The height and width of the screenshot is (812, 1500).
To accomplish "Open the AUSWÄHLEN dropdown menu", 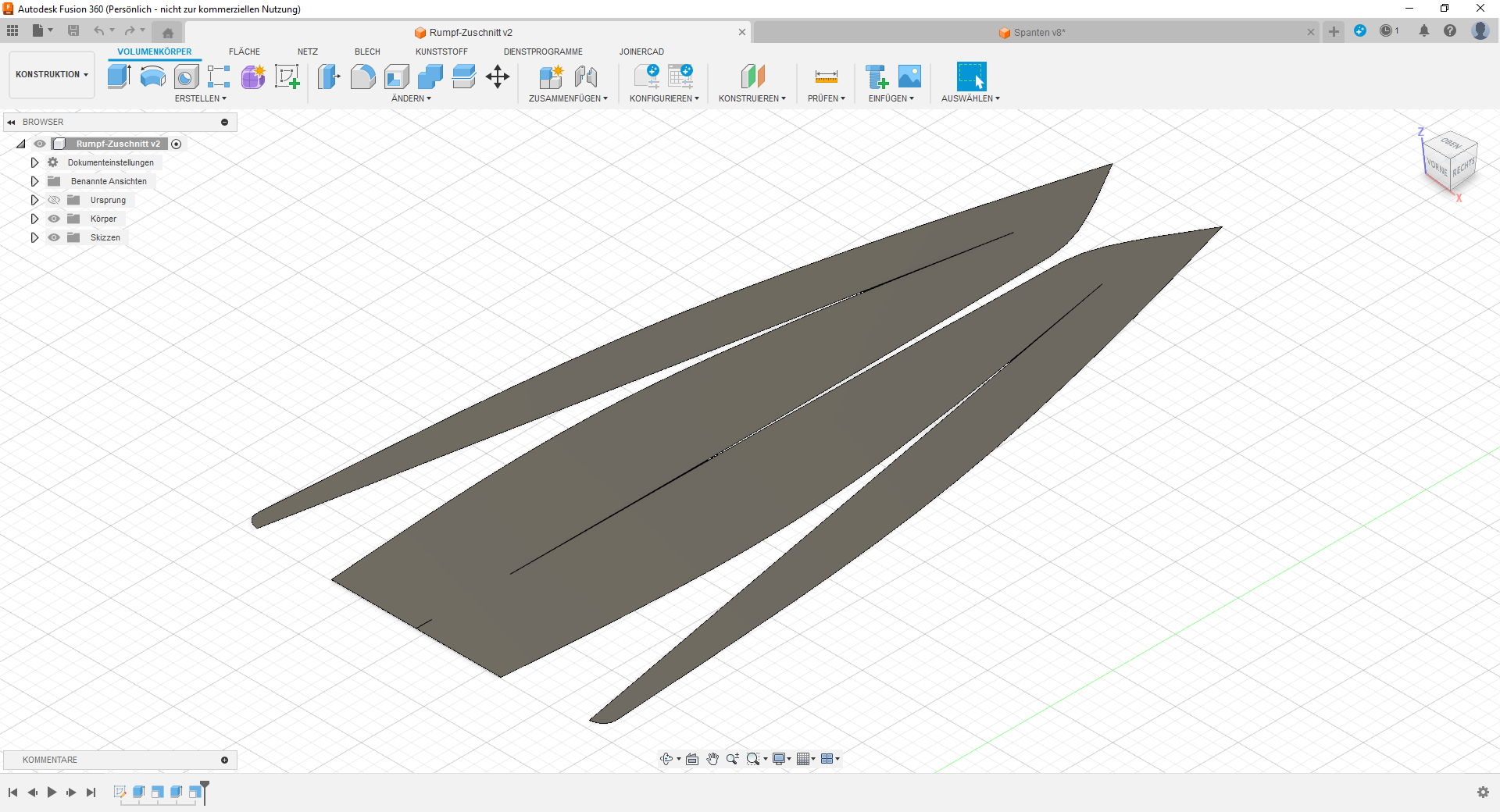I will click(971, 98).
